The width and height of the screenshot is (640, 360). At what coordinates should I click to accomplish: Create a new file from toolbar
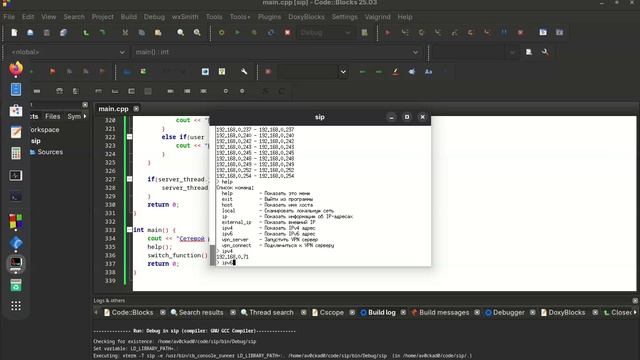(x=14, y=33)
